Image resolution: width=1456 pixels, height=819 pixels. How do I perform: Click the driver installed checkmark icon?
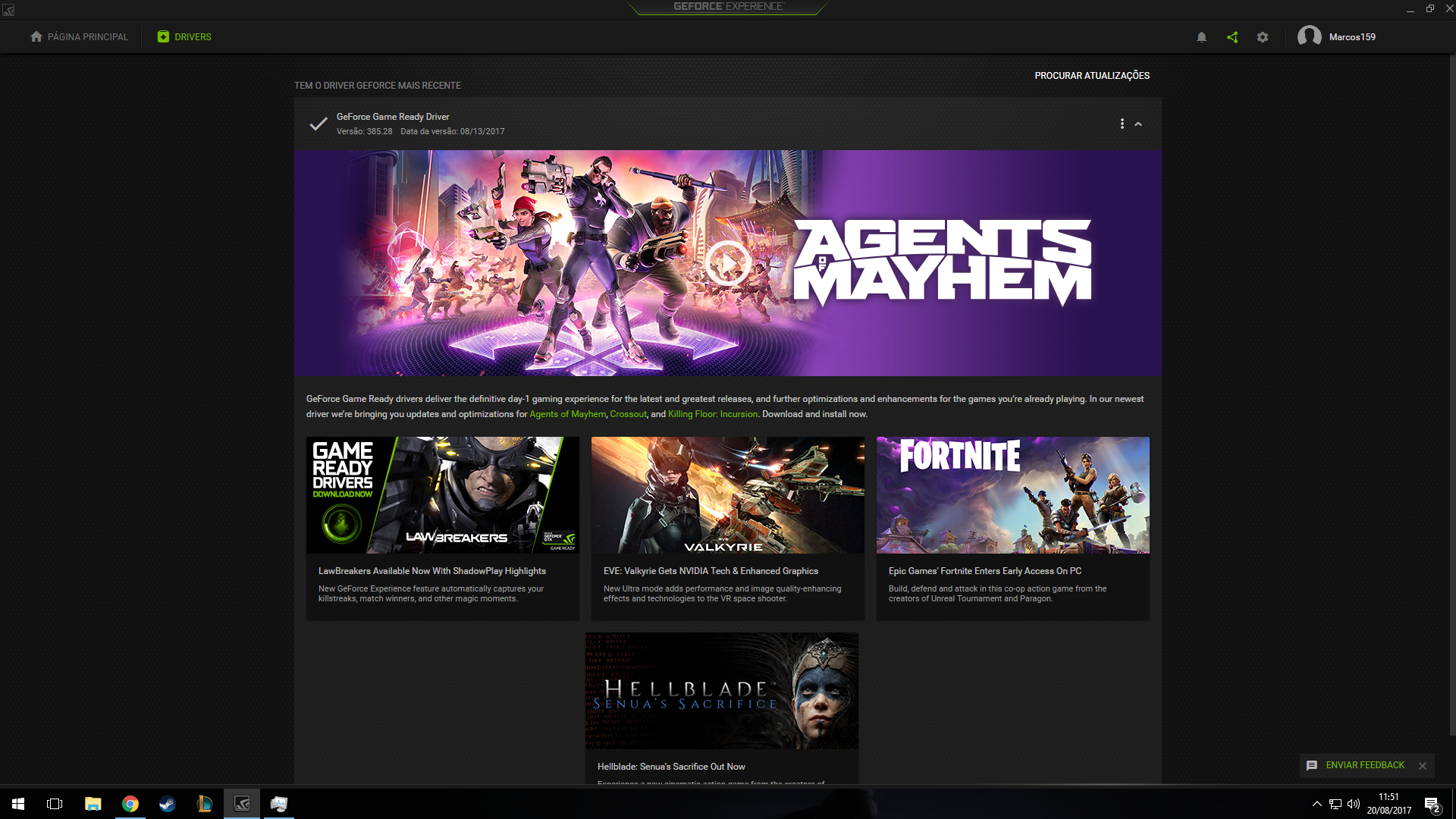(x=318, y=124)
